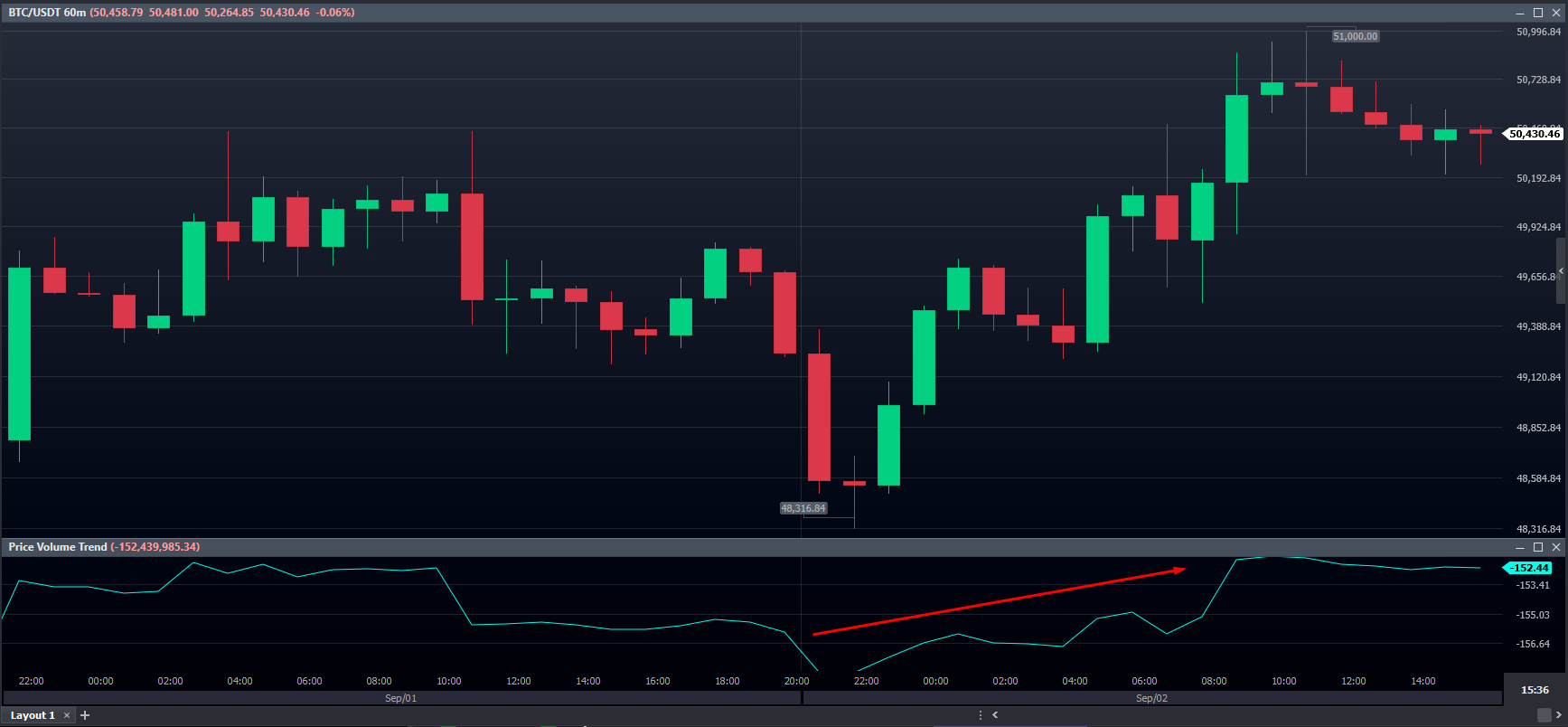Click the 51,000.00 high price label
Image resolution: width=1568 pixels, height=727 pixels.
(1356, 36)
